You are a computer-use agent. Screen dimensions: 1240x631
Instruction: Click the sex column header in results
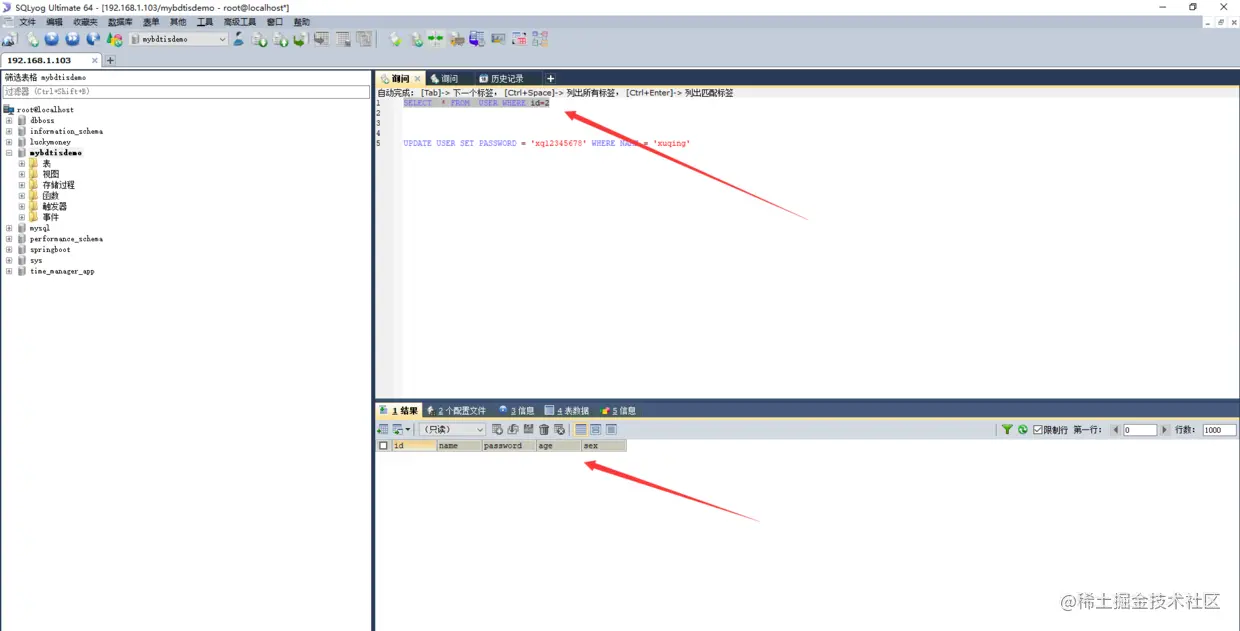click(x=603, y=446)
